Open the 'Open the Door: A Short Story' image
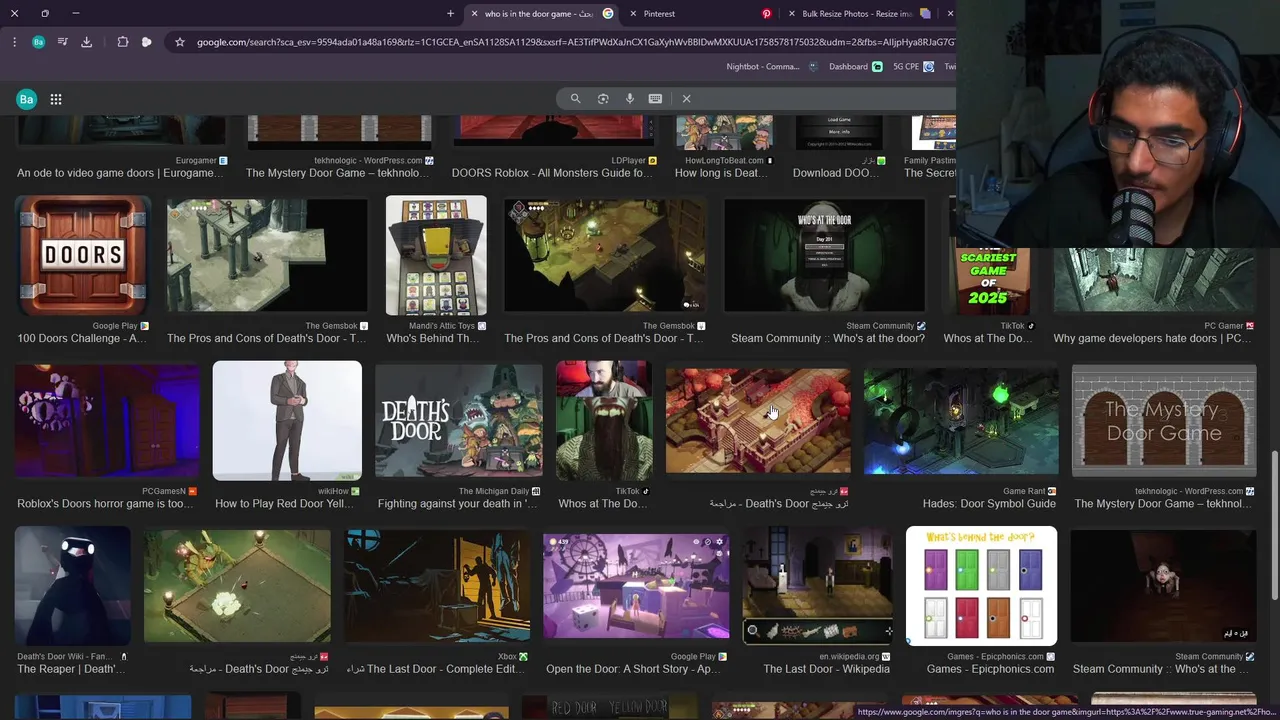Viewport: 1280px width, 720px height. click(x=636, y=586)
